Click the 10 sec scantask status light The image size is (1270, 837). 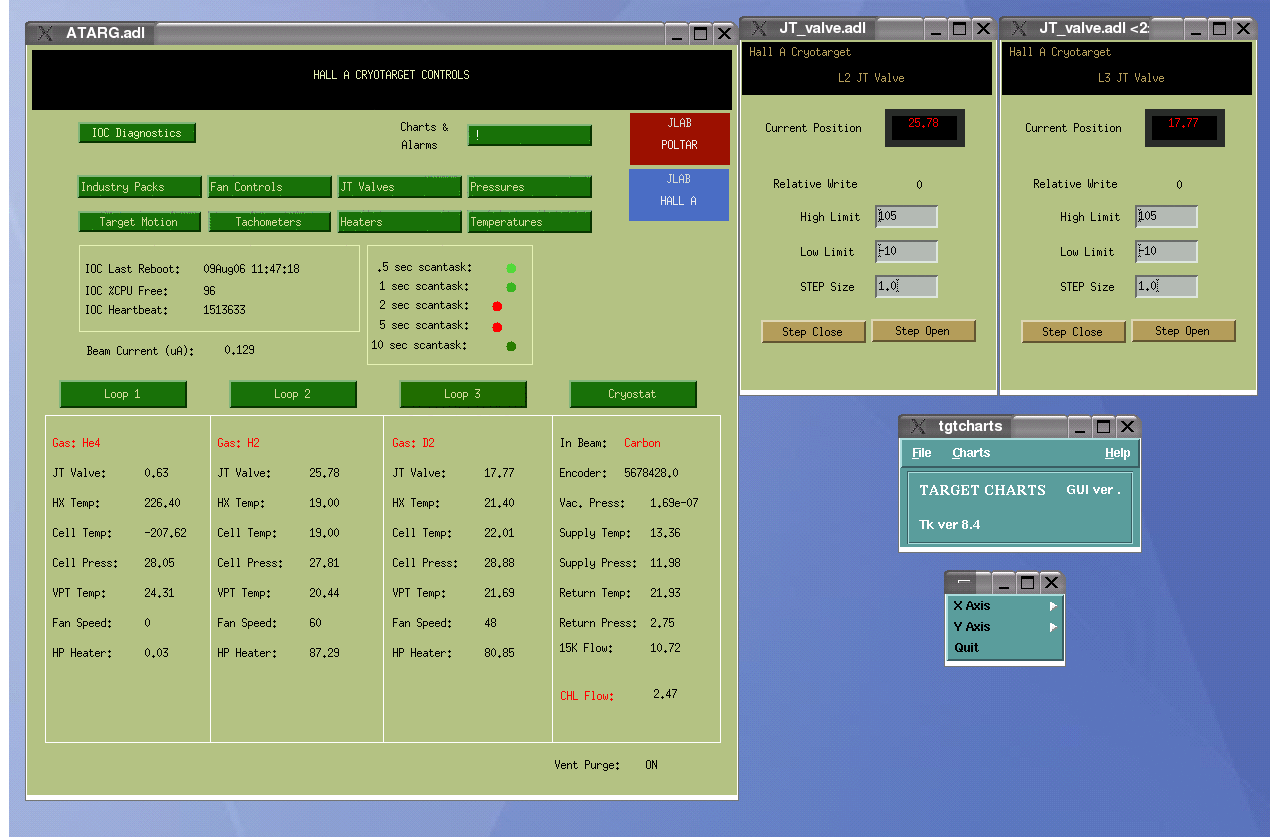(x=511, y=346)
